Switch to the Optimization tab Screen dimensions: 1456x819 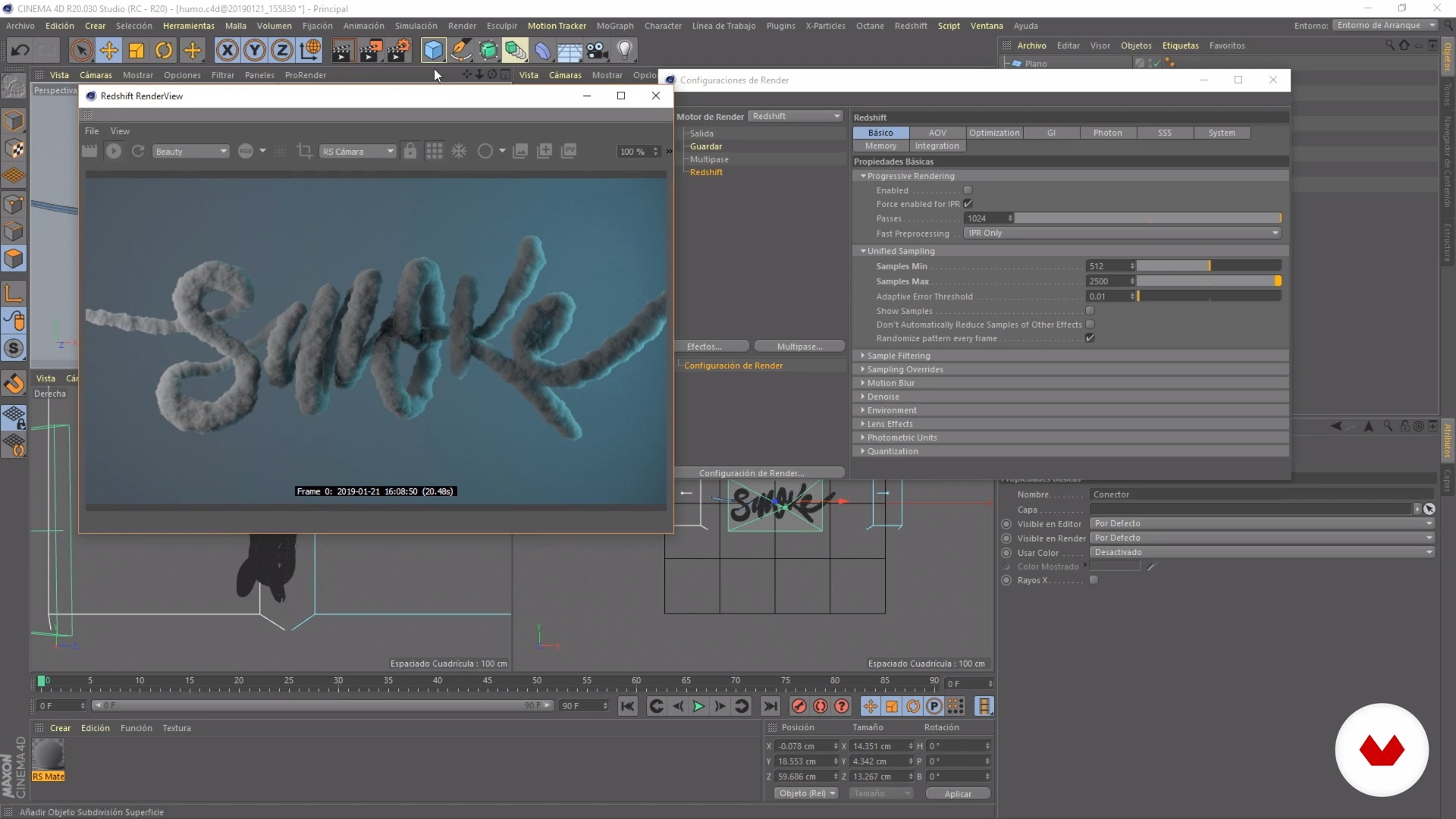tap(994, 133)
